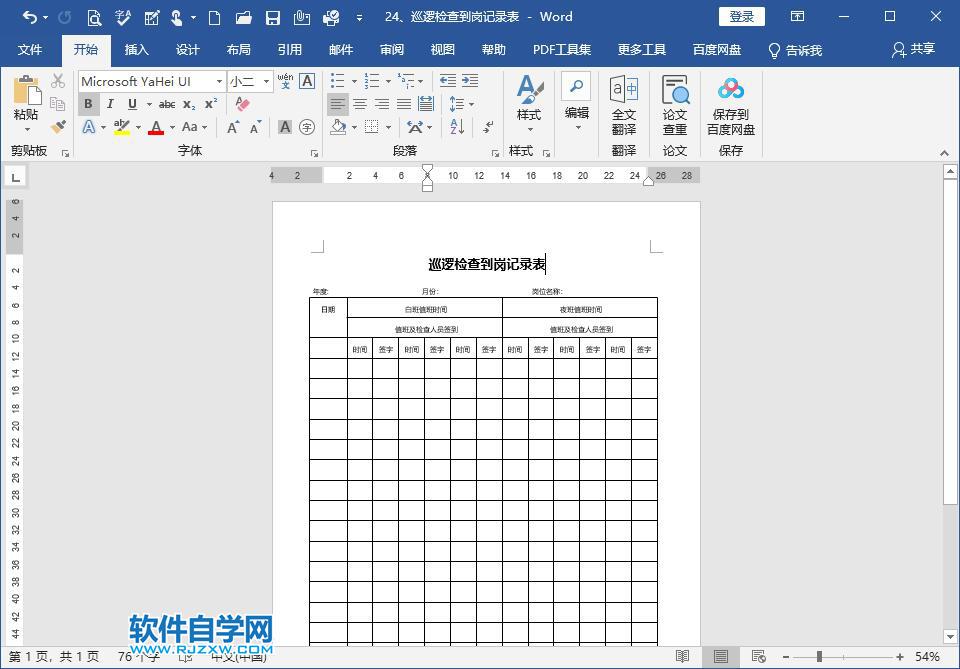Save the document from Quick Access toolbar
Image resolution: width=960 pixels, height=669 pixels.
(x=273, y=17)
